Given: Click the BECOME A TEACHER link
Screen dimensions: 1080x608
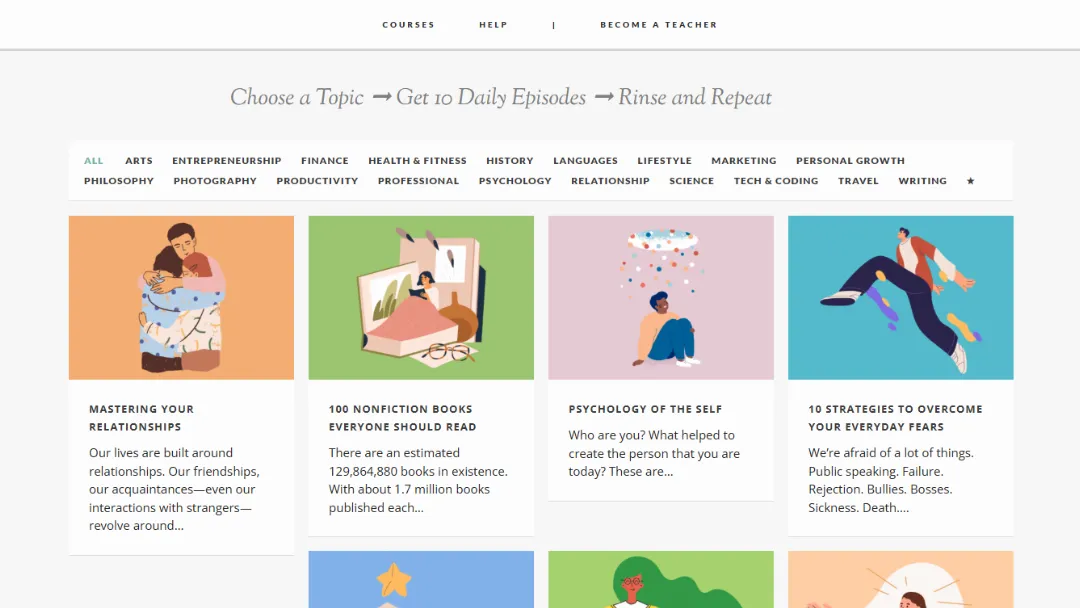Looking at the screenshot, I should 658,24.
